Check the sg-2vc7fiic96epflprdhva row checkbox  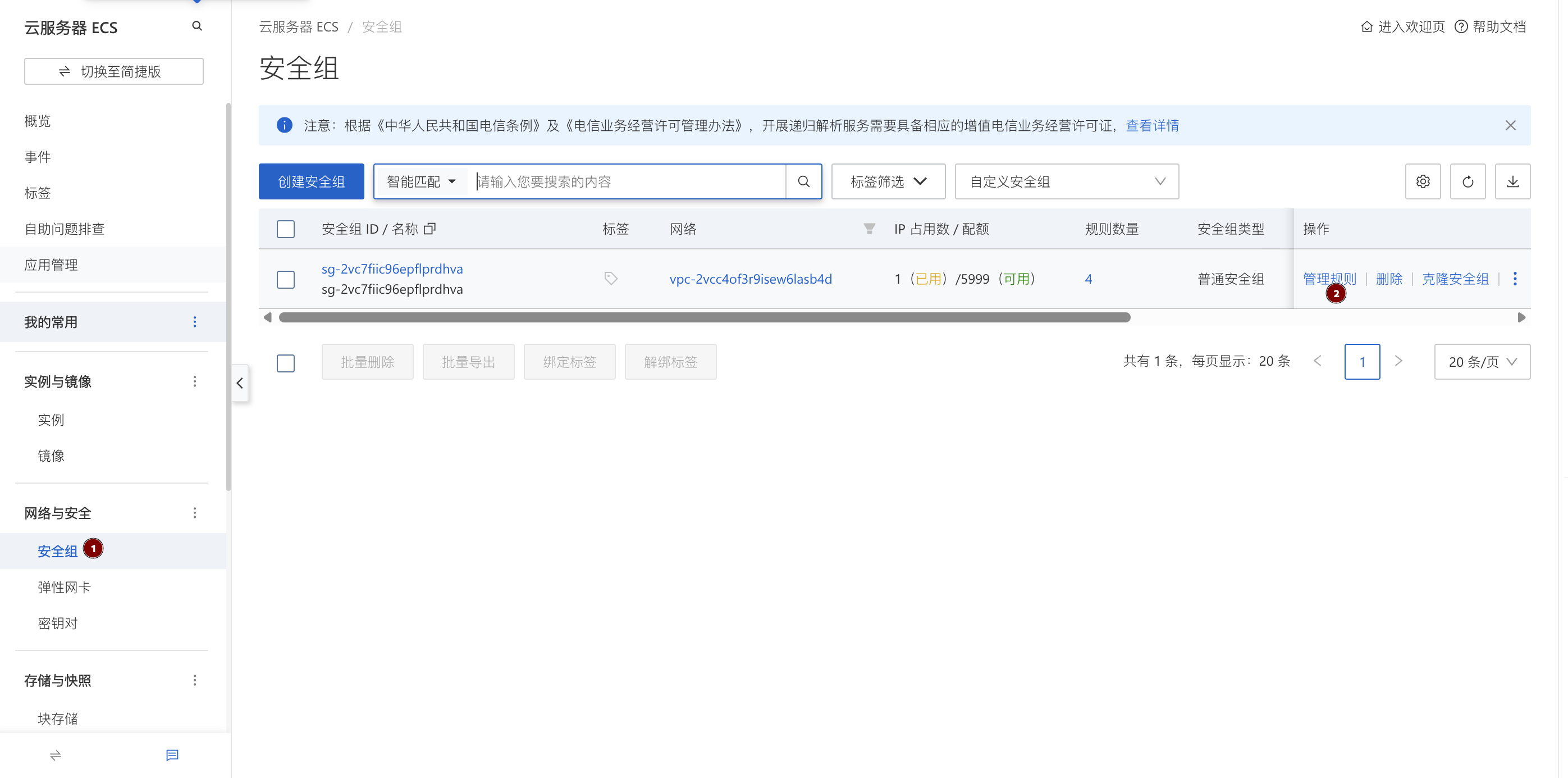286,279
